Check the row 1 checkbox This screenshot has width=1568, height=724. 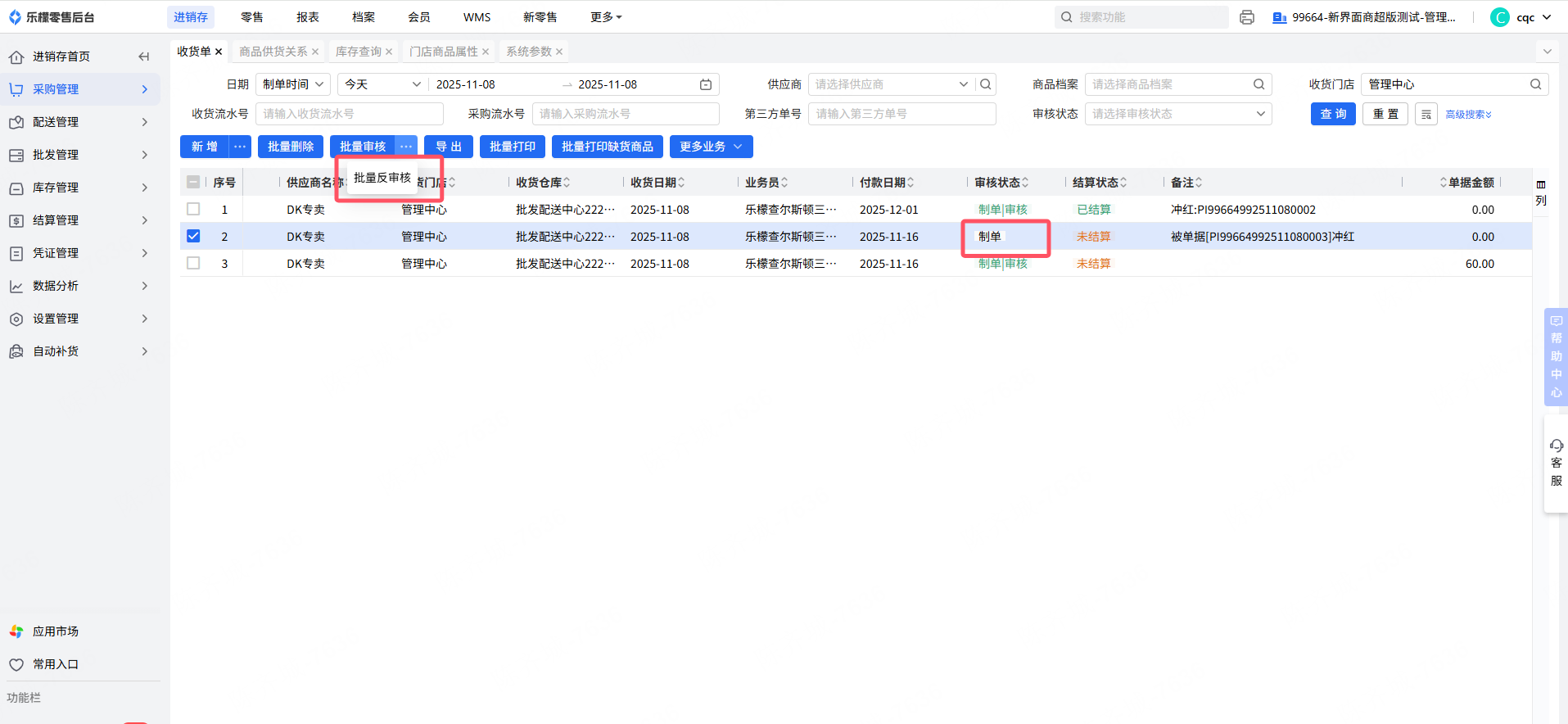tap(193, 210)
